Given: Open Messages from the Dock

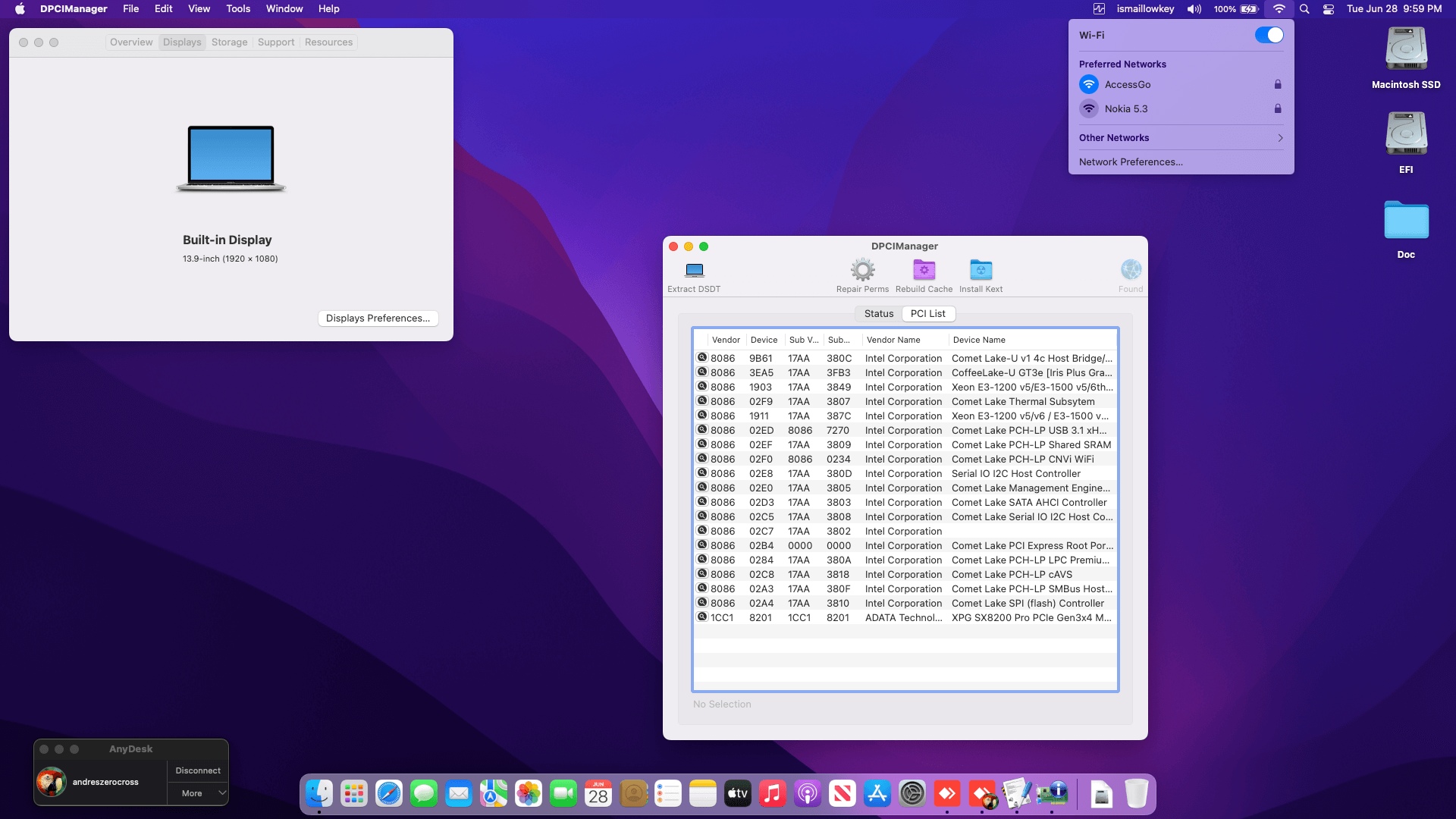Looking at the screenshot, I should (x=424, y=794).
